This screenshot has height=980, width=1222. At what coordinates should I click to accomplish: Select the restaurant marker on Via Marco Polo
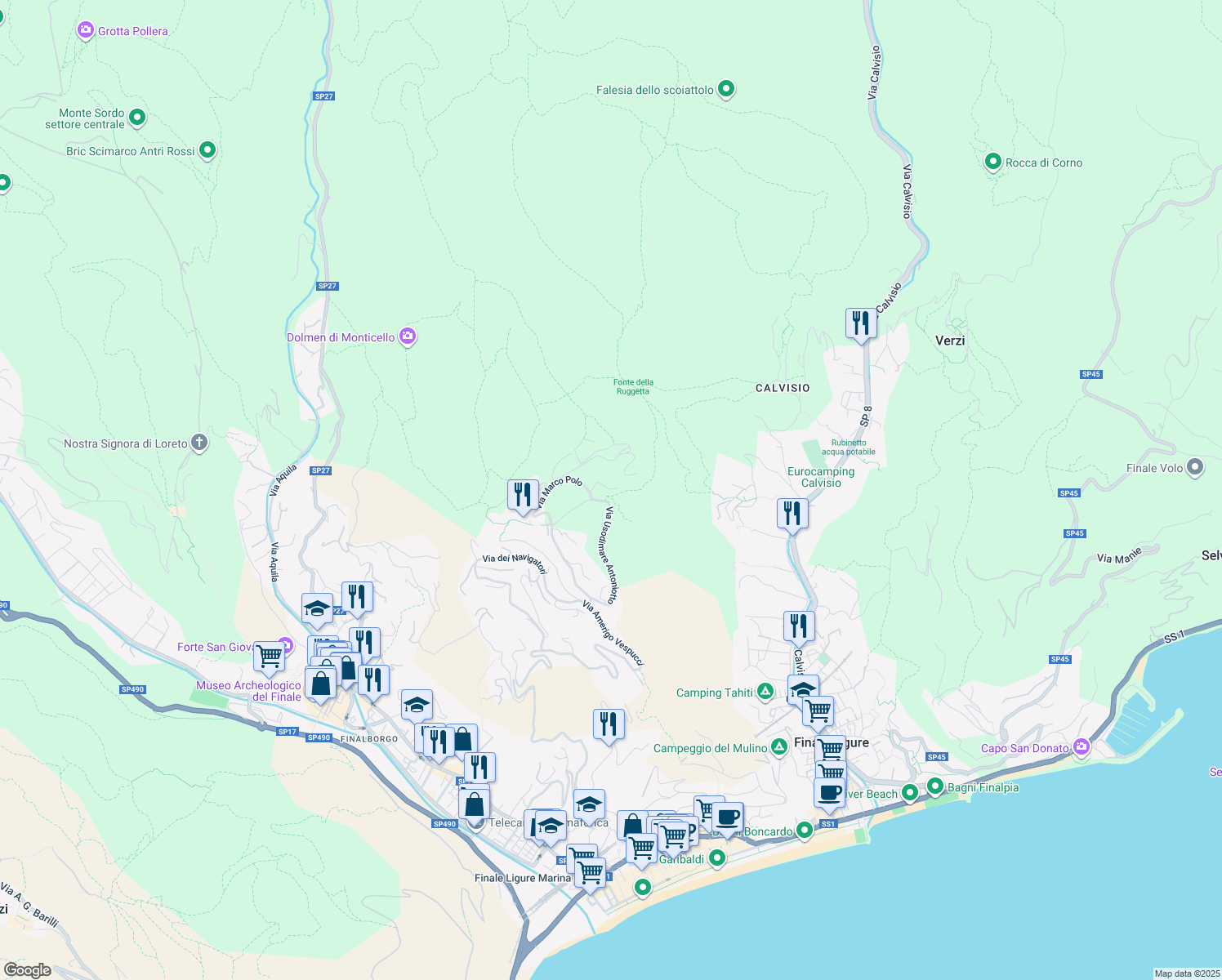pos(523,495)
